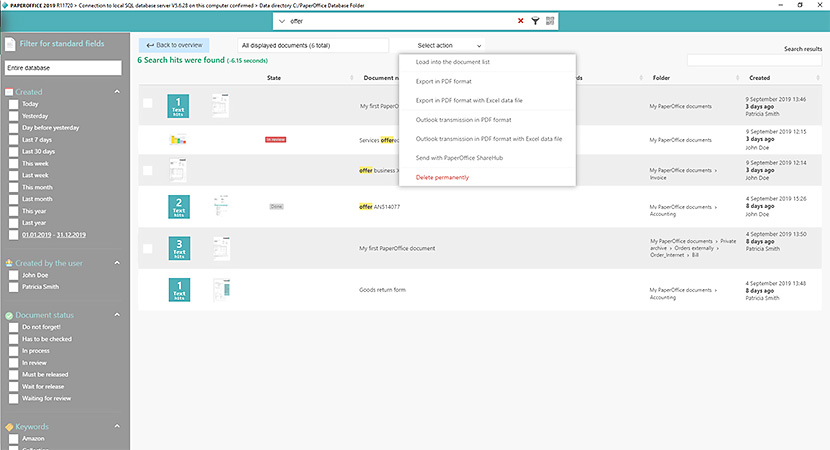Sort by the Created column header
Image resolution: width=830 pixels, height=450 pixels.
pyautogui.click(x=760, y=78)
